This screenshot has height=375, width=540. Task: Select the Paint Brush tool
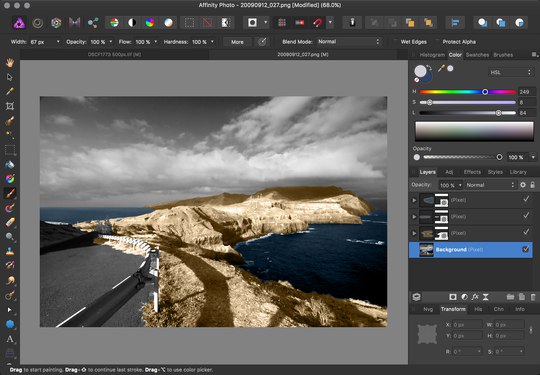(10, 193)
